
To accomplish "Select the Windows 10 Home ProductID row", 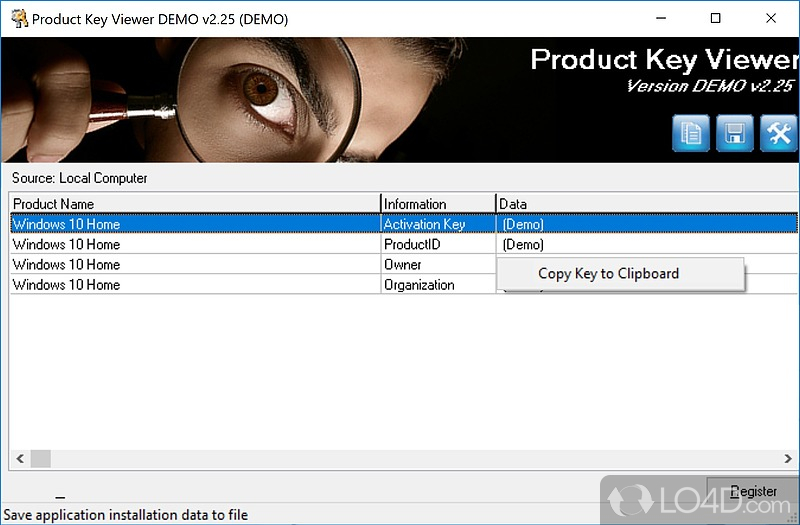I will [x=404, y=244].
